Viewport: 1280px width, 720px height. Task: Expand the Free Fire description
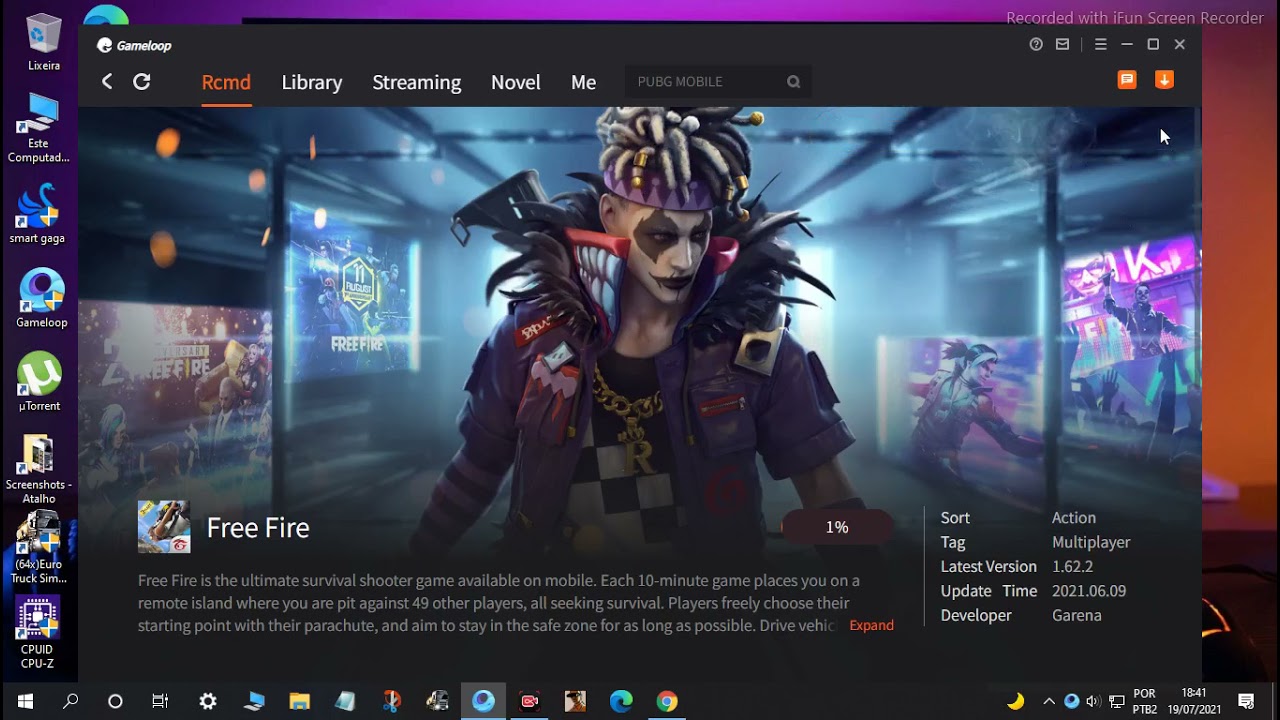coord(871,625)
